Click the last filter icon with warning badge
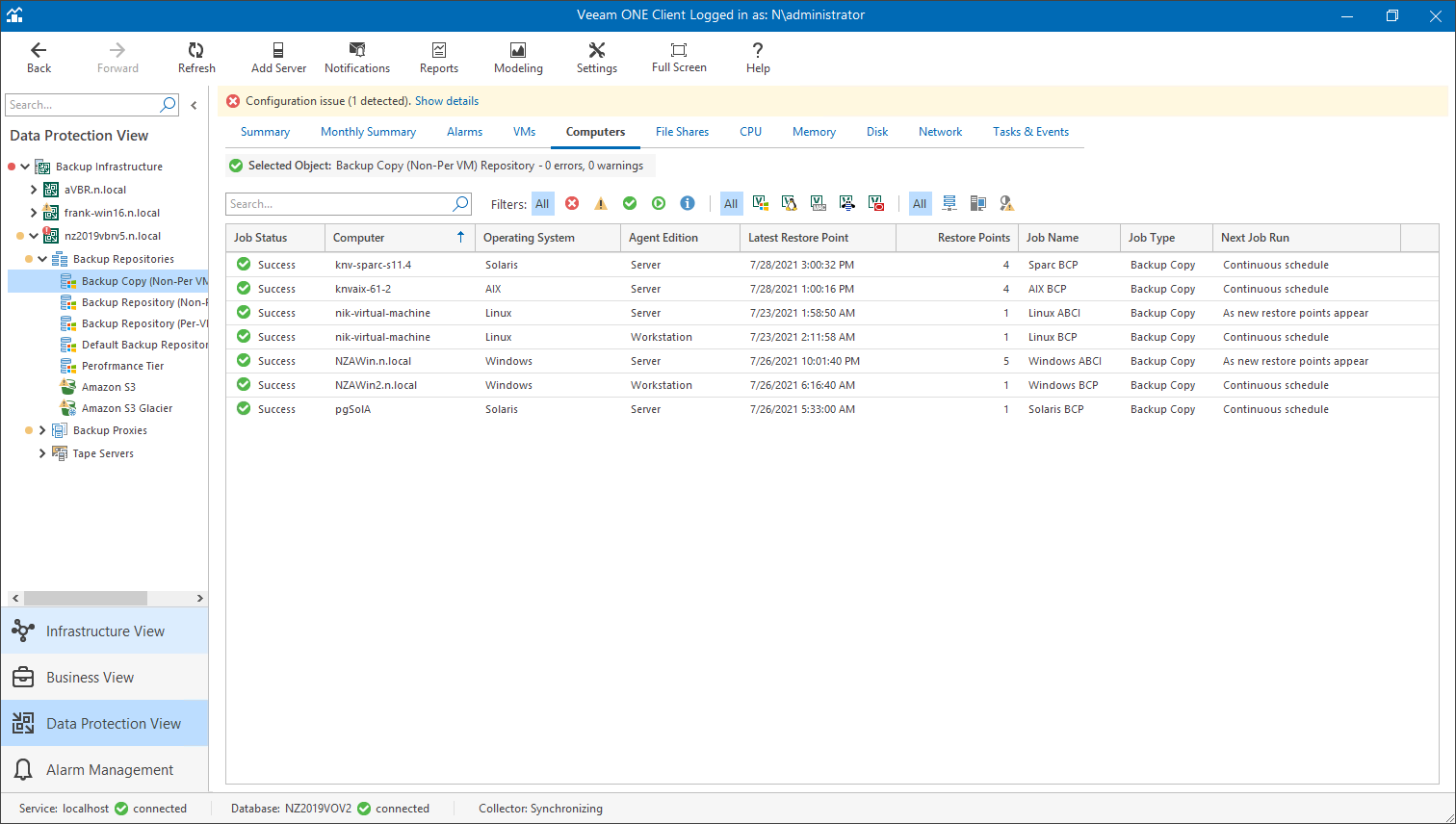This screenshot has height=824, width=1456. point(1007,203)
